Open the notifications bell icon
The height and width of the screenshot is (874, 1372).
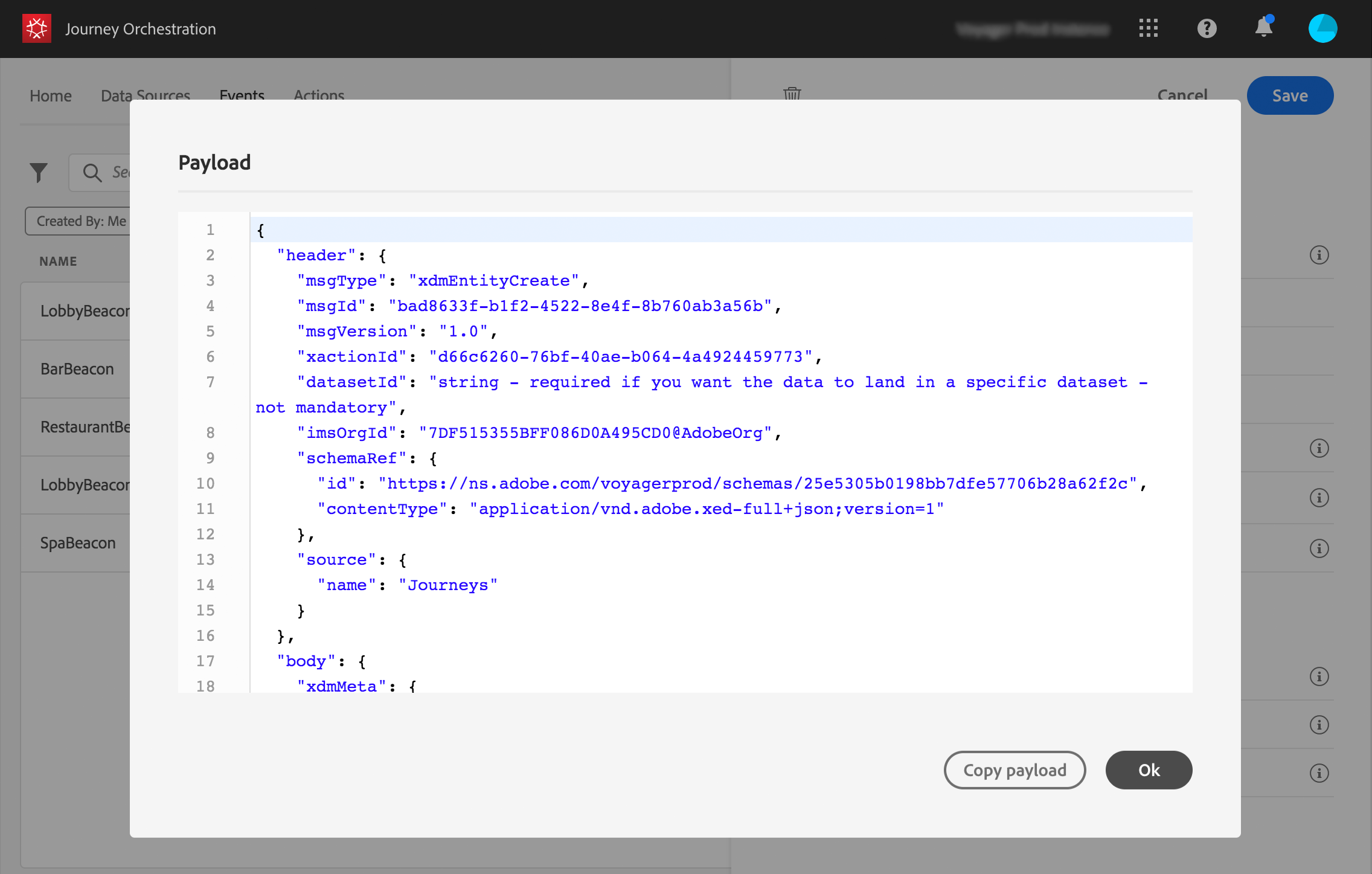[1263, 28]
